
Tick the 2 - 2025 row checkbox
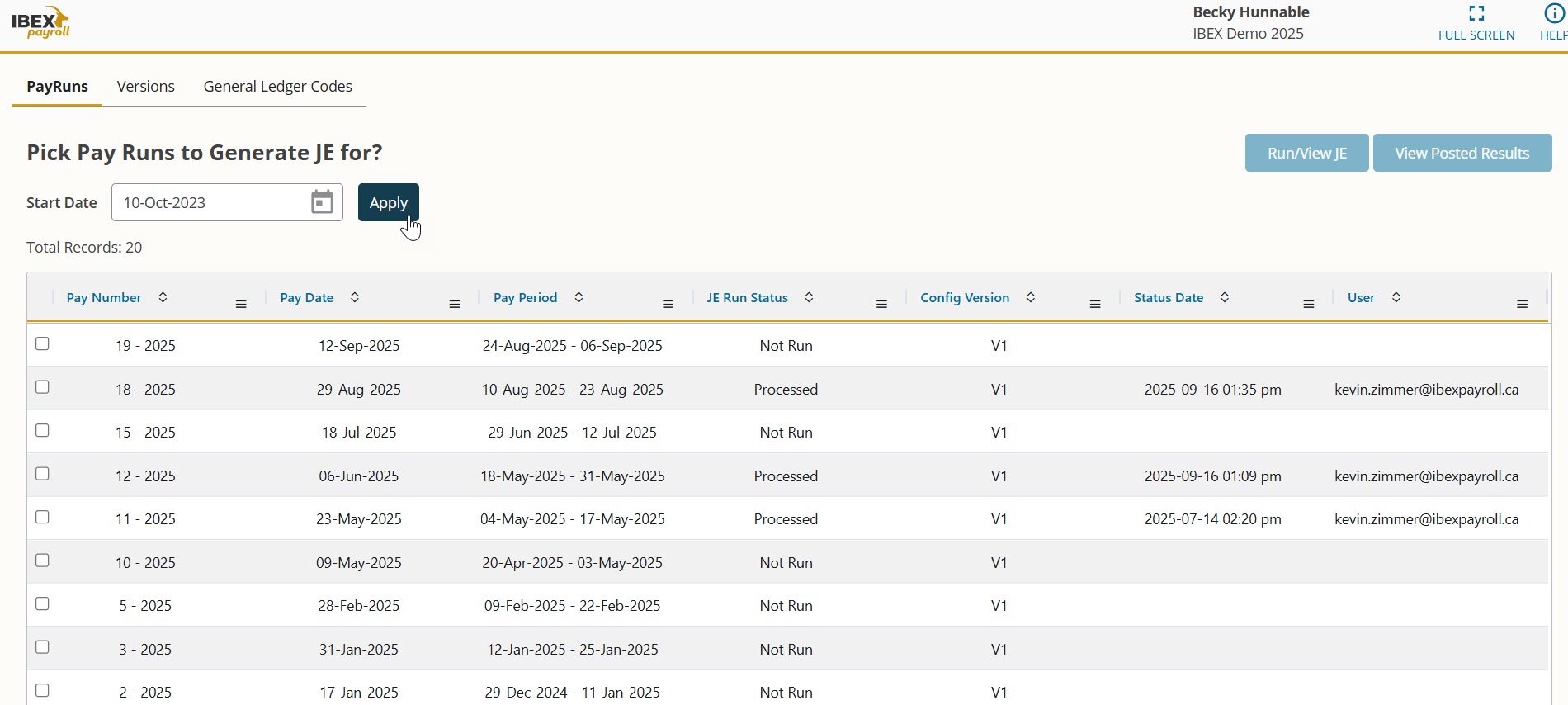tap(43, 691)
